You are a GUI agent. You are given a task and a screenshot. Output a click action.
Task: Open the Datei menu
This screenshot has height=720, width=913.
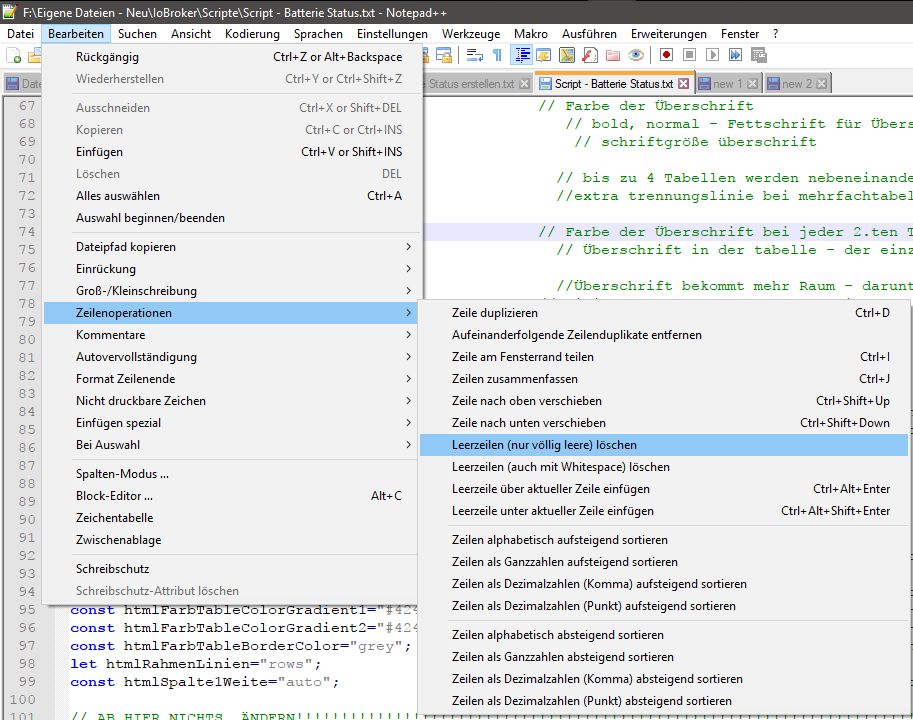coord(20,34)
